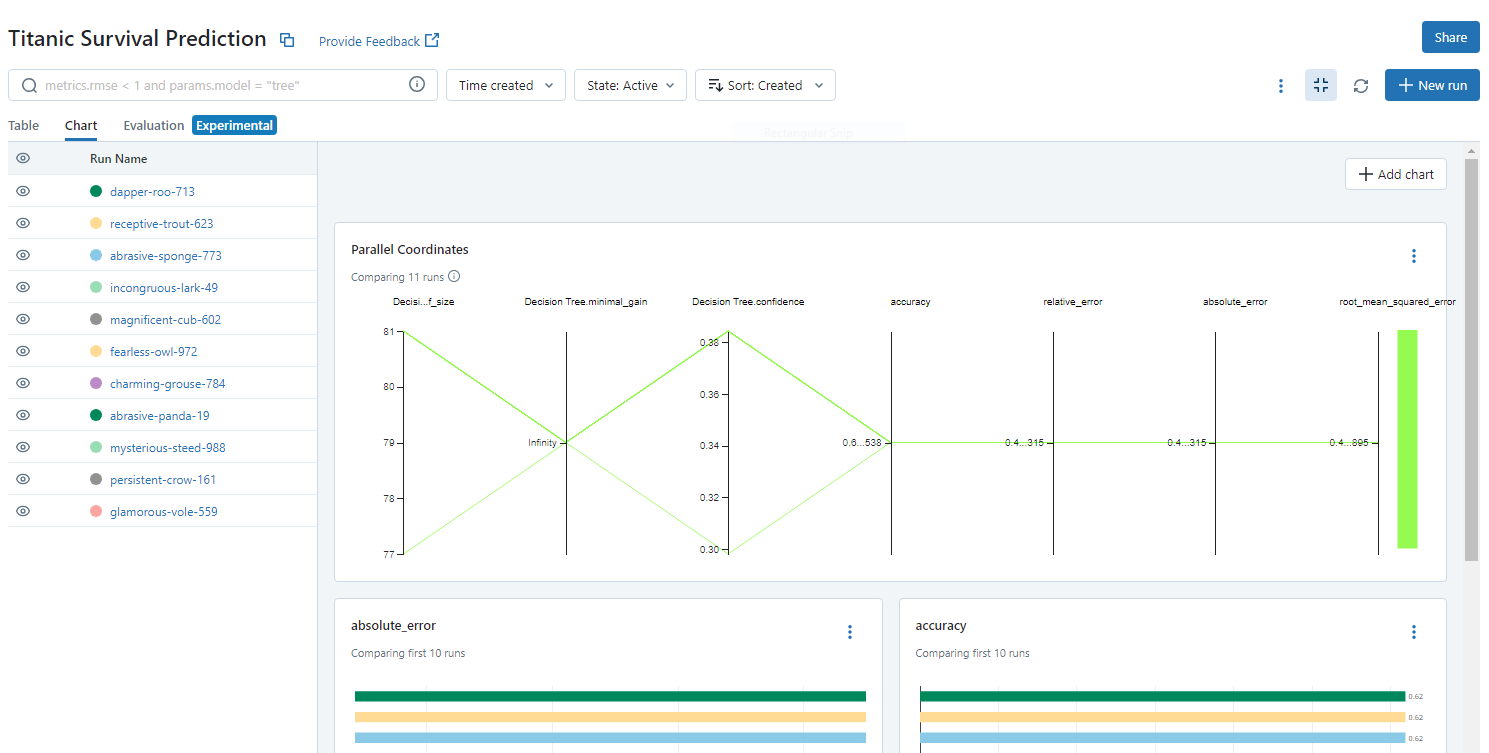Copy the experiment name using the copy icon
1489x753 pixels.
click(286, 37)
